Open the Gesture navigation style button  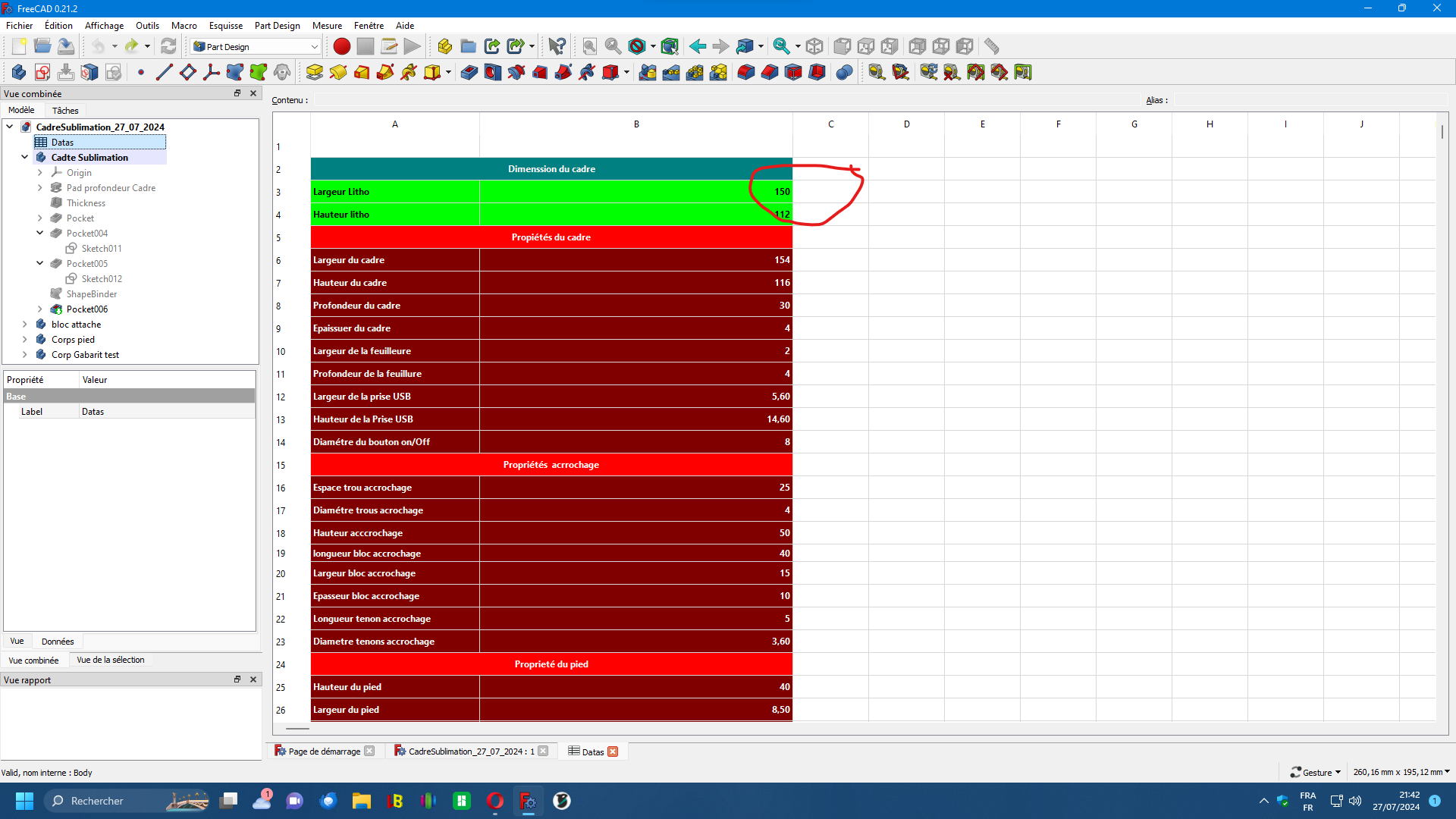[x=1316, y=773]
